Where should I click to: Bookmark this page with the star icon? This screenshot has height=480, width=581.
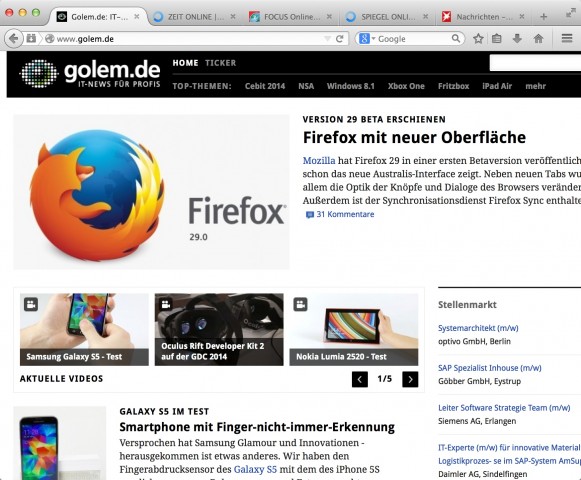click(478, 39)
